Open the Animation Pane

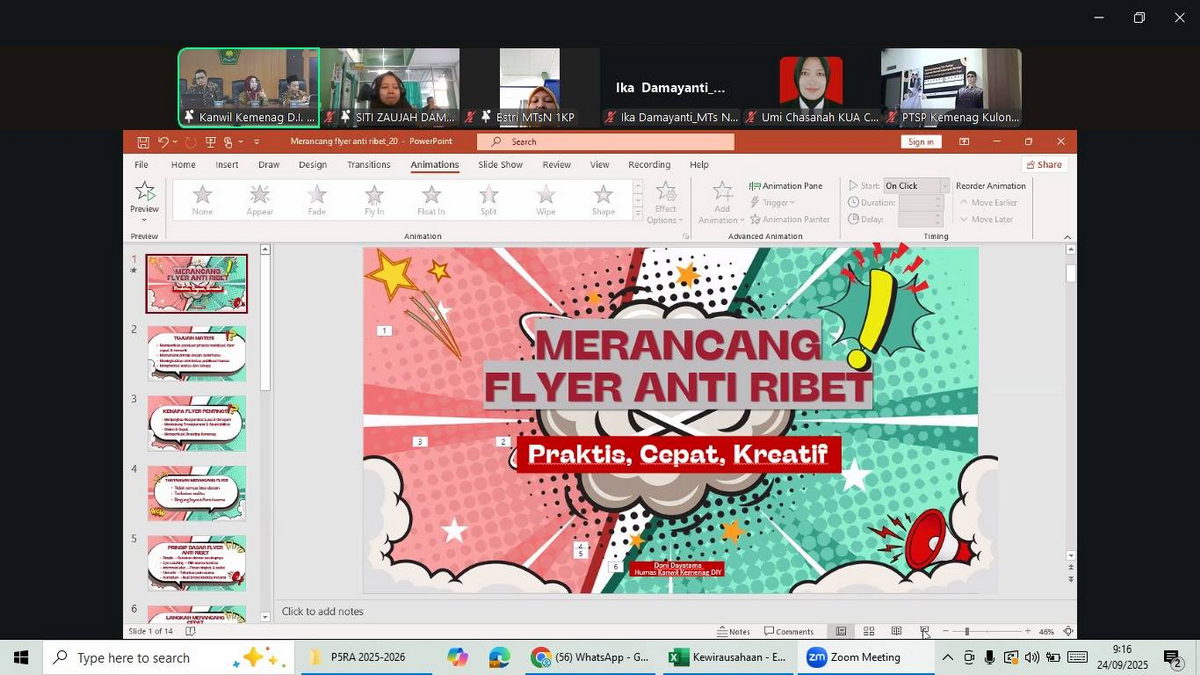[x=785, y=186]
